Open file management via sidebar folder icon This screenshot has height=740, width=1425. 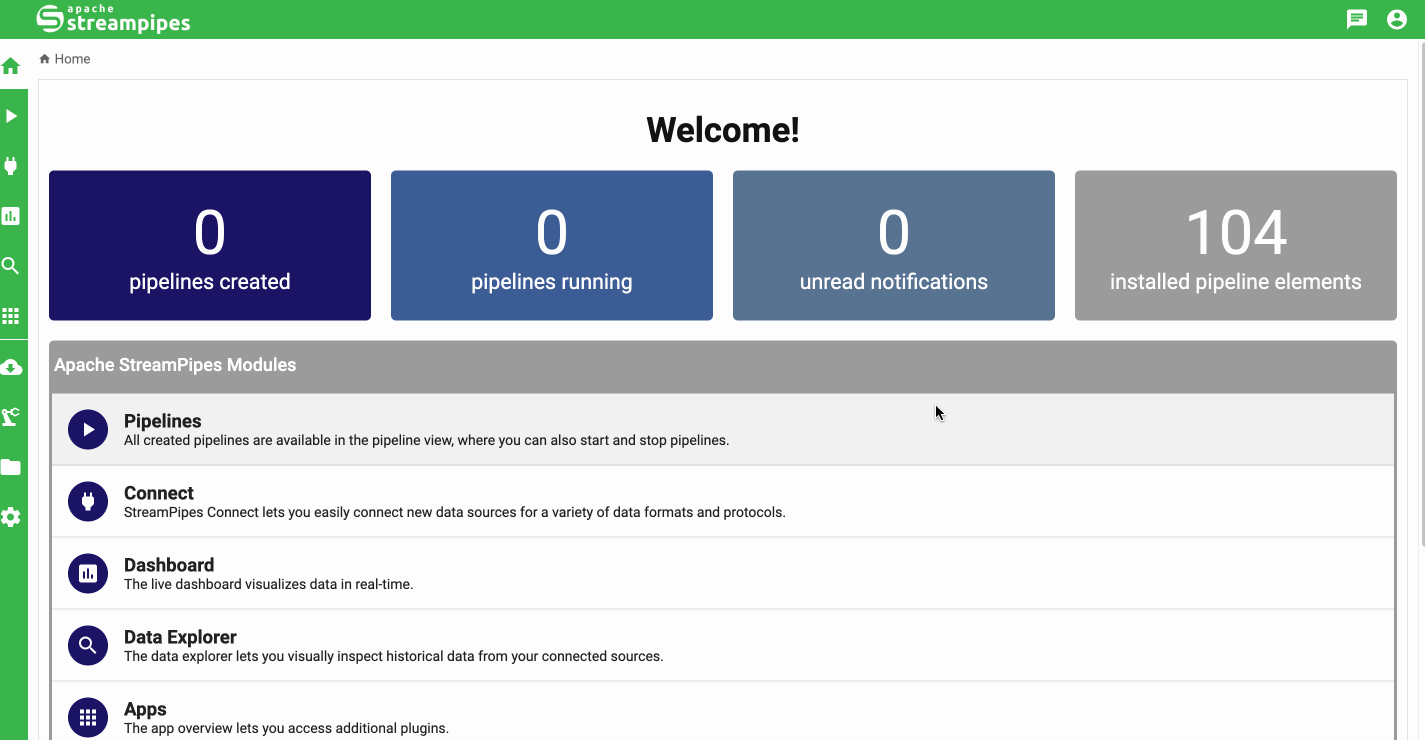coord(11,467)
